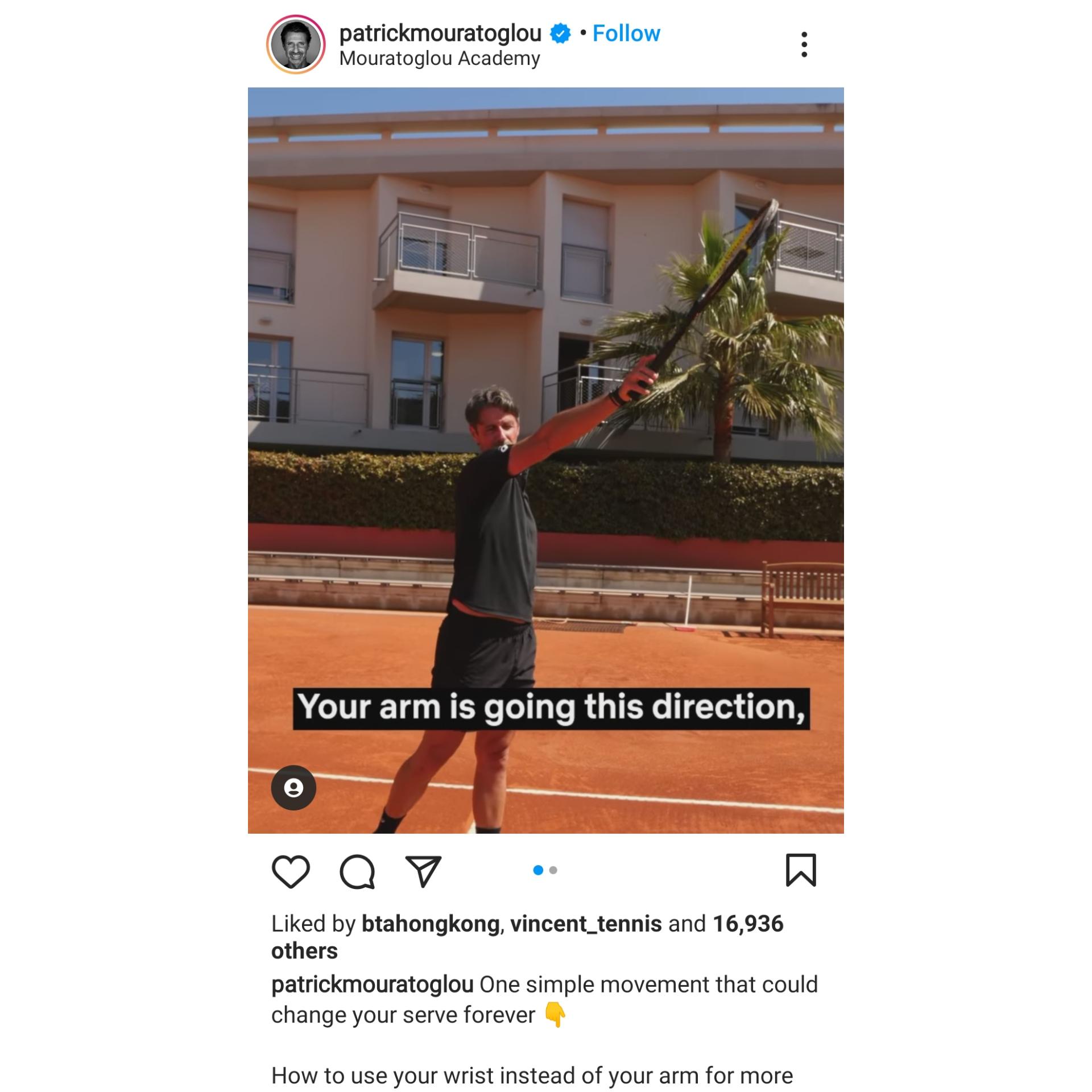Viewport: 1092px width, 1092px height.
Task: Open patrickmouratoglou username in caption
Action: pos(373,985)
